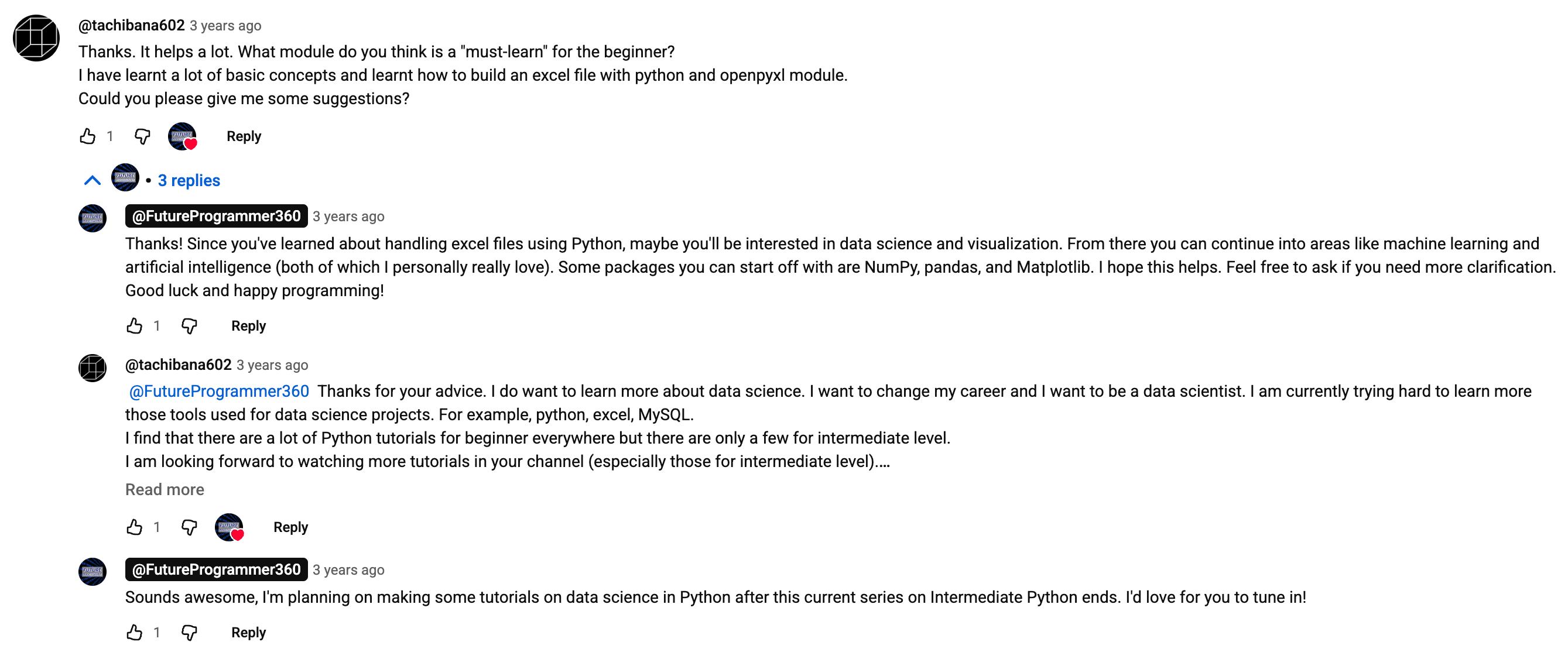Like the 'Sounds awesome' reply
The height and width of the screenshot is (666, 1568).
point(135,633)
